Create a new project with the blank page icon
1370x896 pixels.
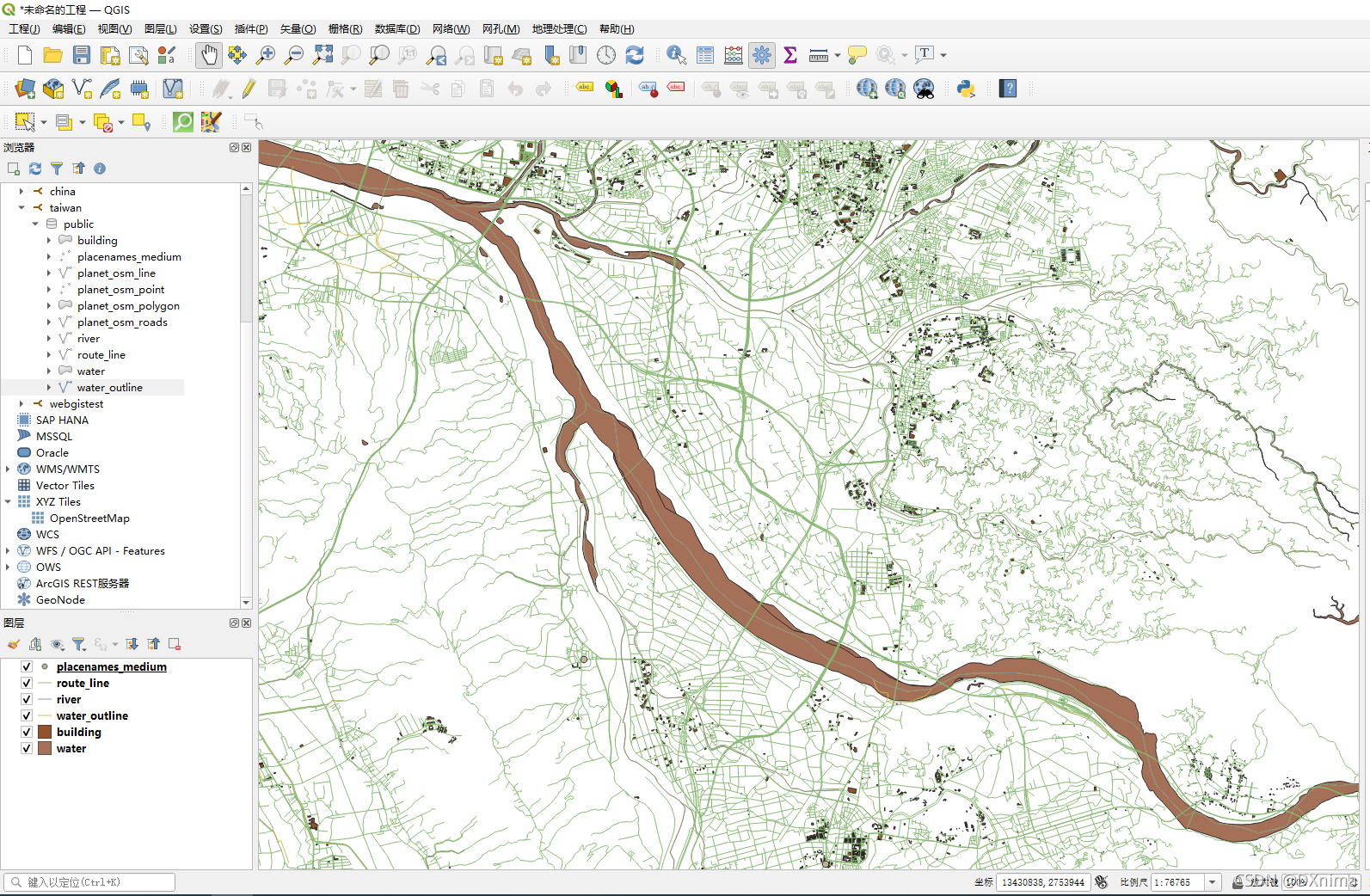coord(25,55)
